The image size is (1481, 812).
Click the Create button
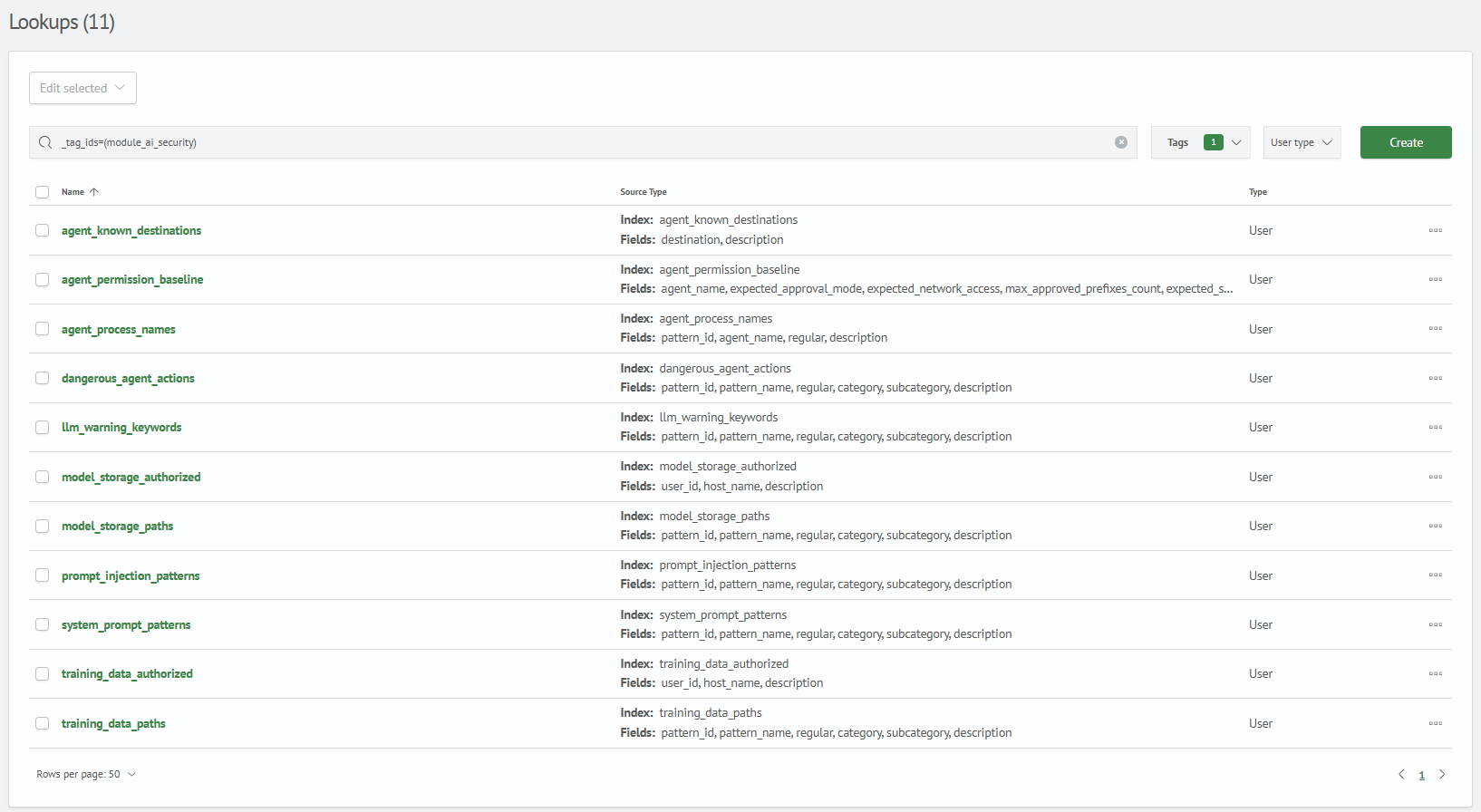pos(1406,142)
